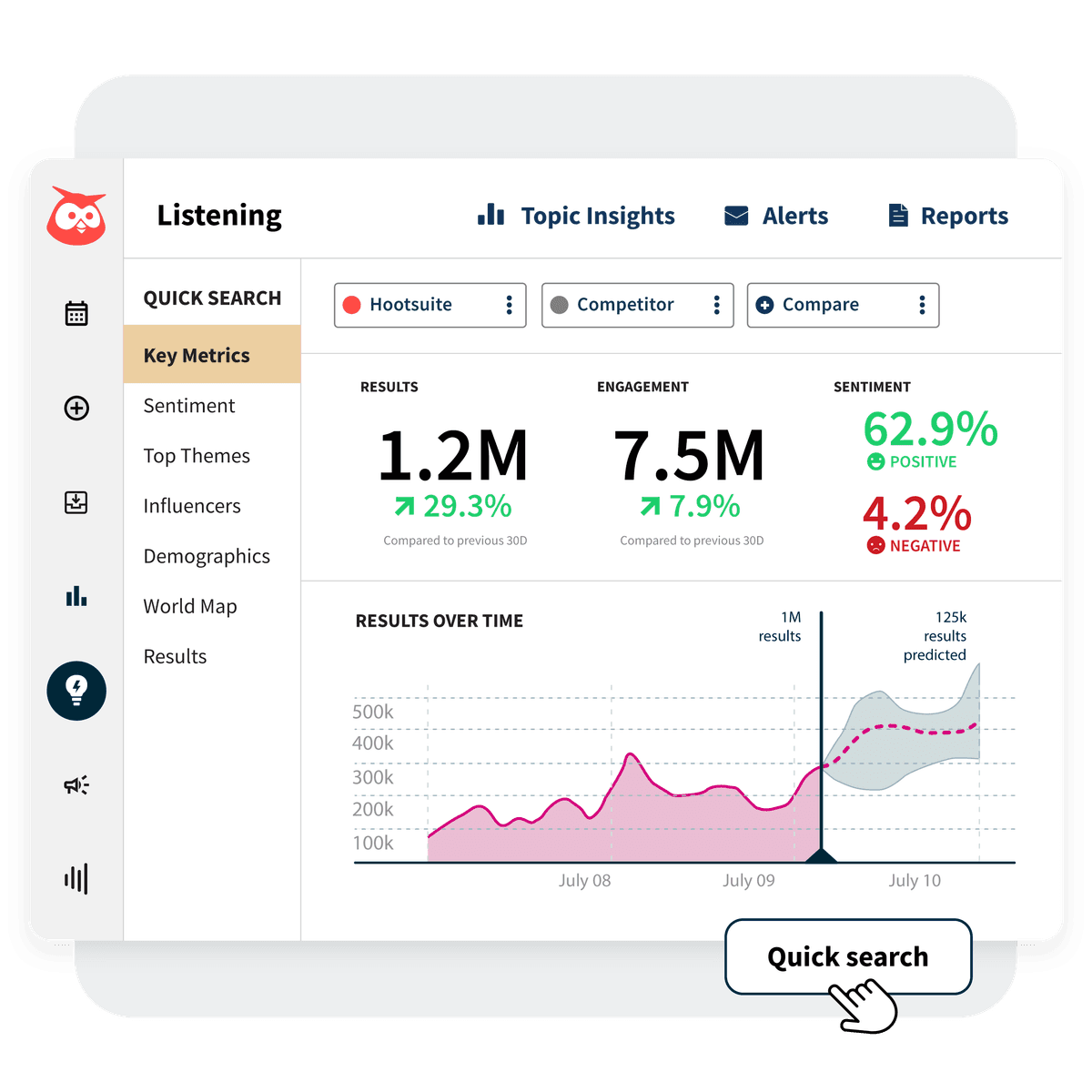Click the Quick search button
1092x1092 pixels.
(847, 956)
